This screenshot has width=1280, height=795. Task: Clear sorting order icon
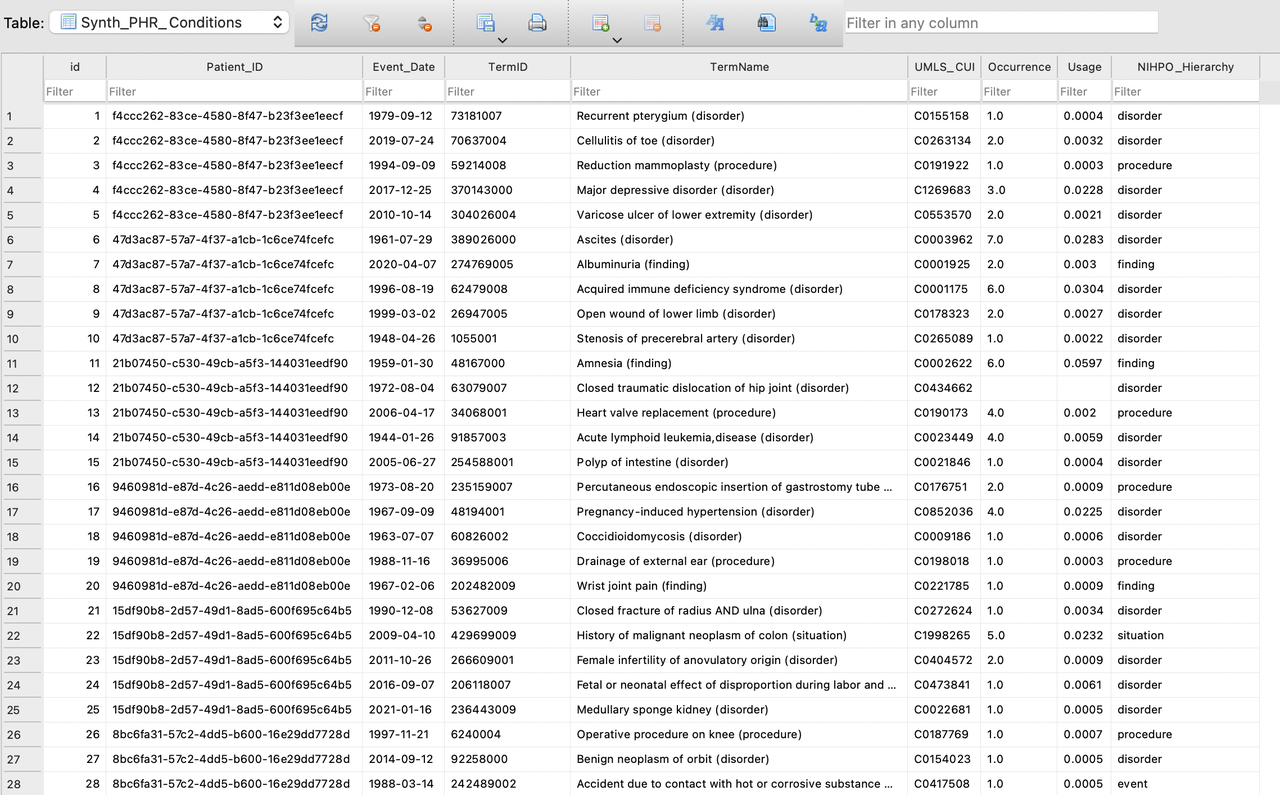coord(423,23)
